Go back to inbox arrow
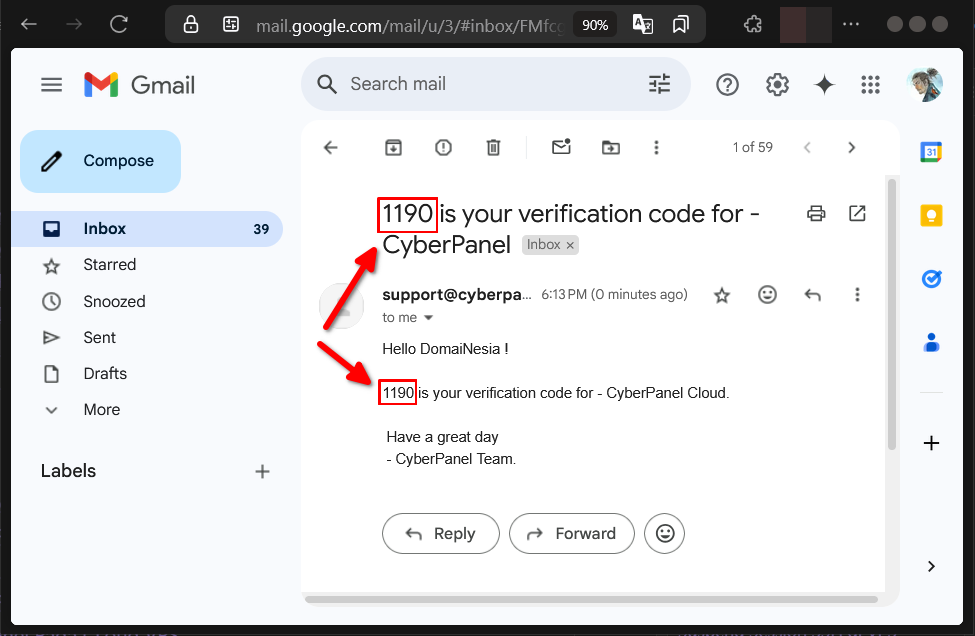Screen dimensions: 975x636 tap(331, 147)
